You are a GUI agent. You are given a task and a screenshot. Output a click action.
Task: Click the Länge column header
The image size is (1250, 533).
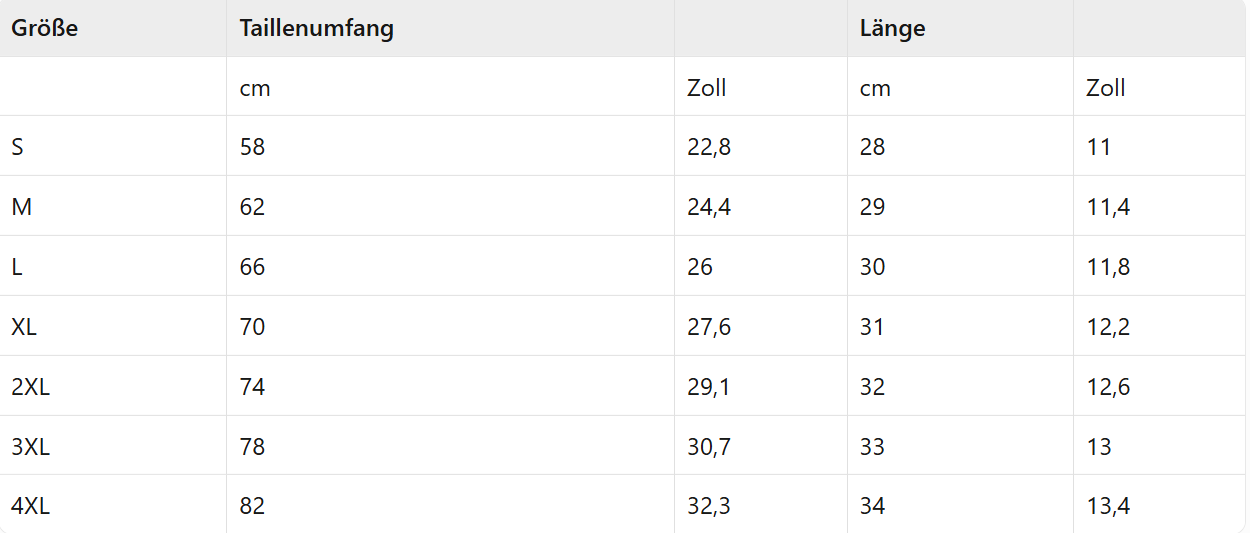[x=893, y=28]
